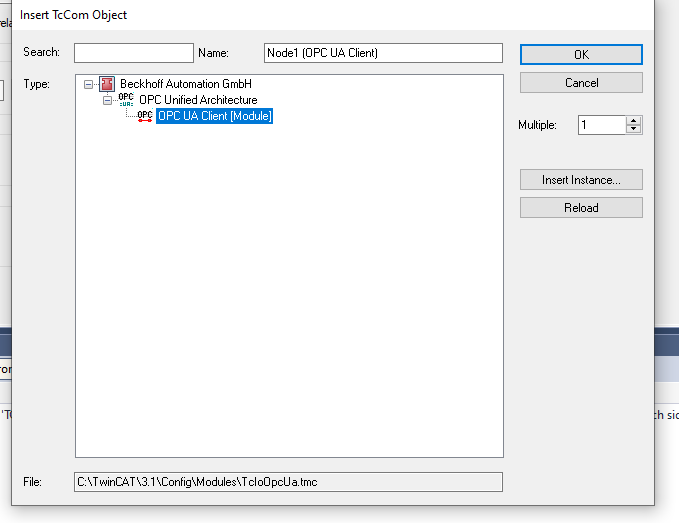The height and width of the screenshot is (523, 679).
Task: Open the Insert Instance... dialog
Action: click(x=581, y=180)
